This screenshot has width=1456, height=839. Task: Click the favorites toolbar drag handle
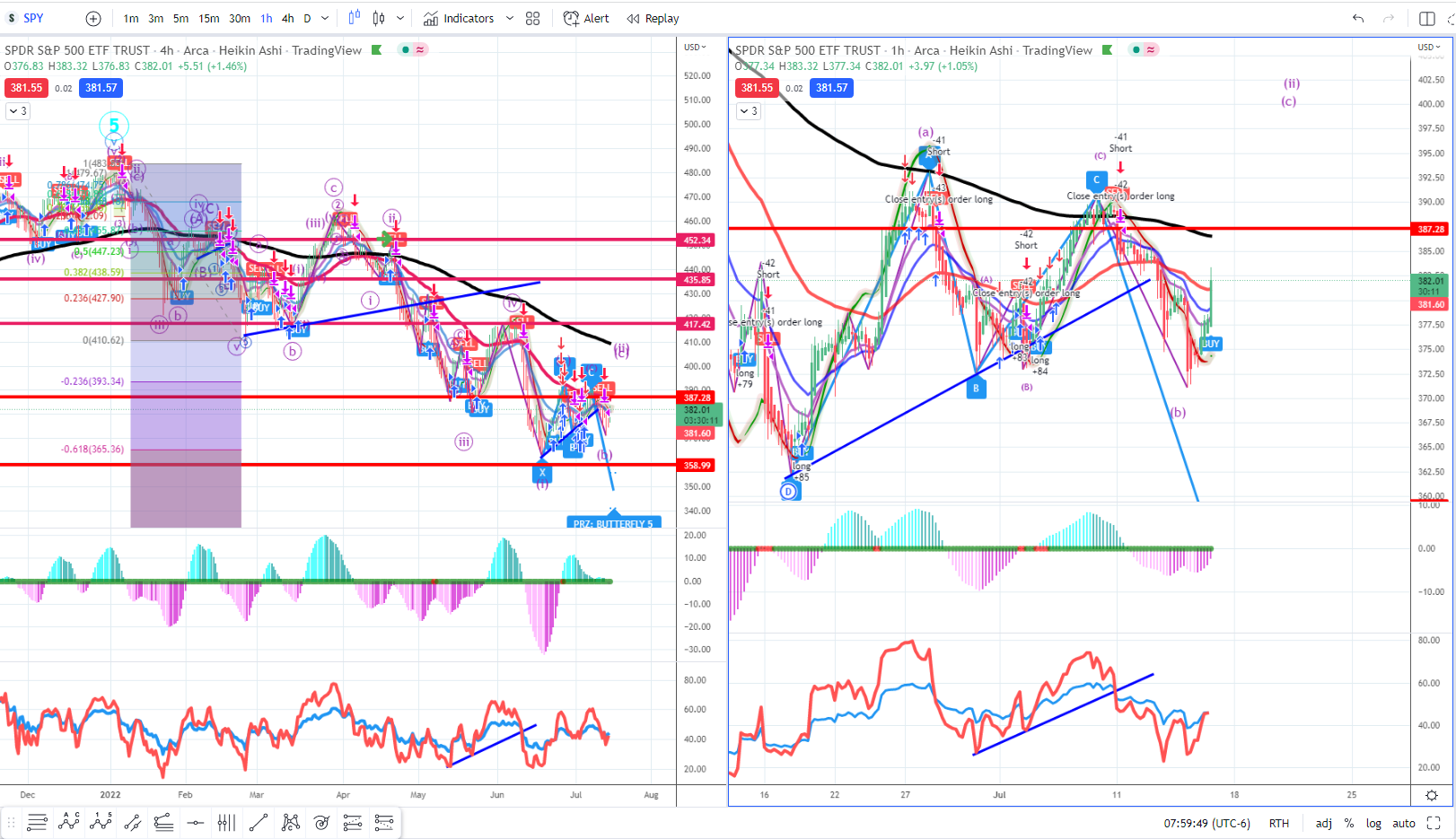12,822
